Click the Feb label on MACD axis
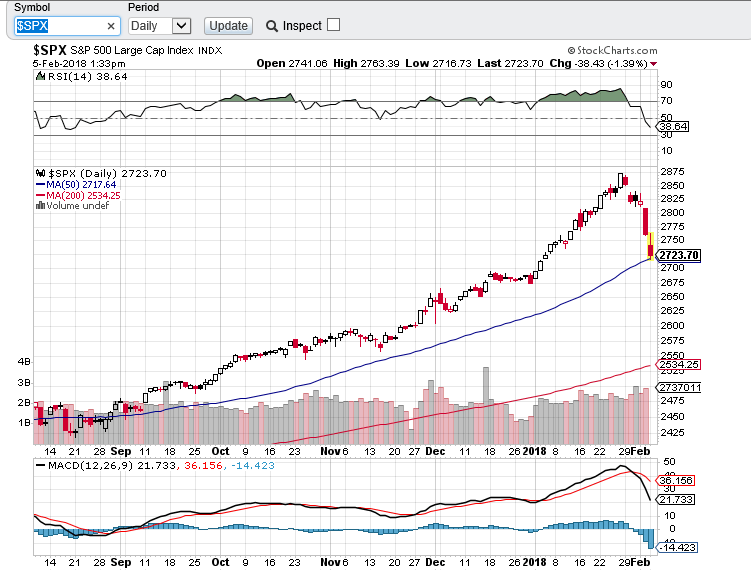This screenshot has height=576, width=751. coord(641,562)
